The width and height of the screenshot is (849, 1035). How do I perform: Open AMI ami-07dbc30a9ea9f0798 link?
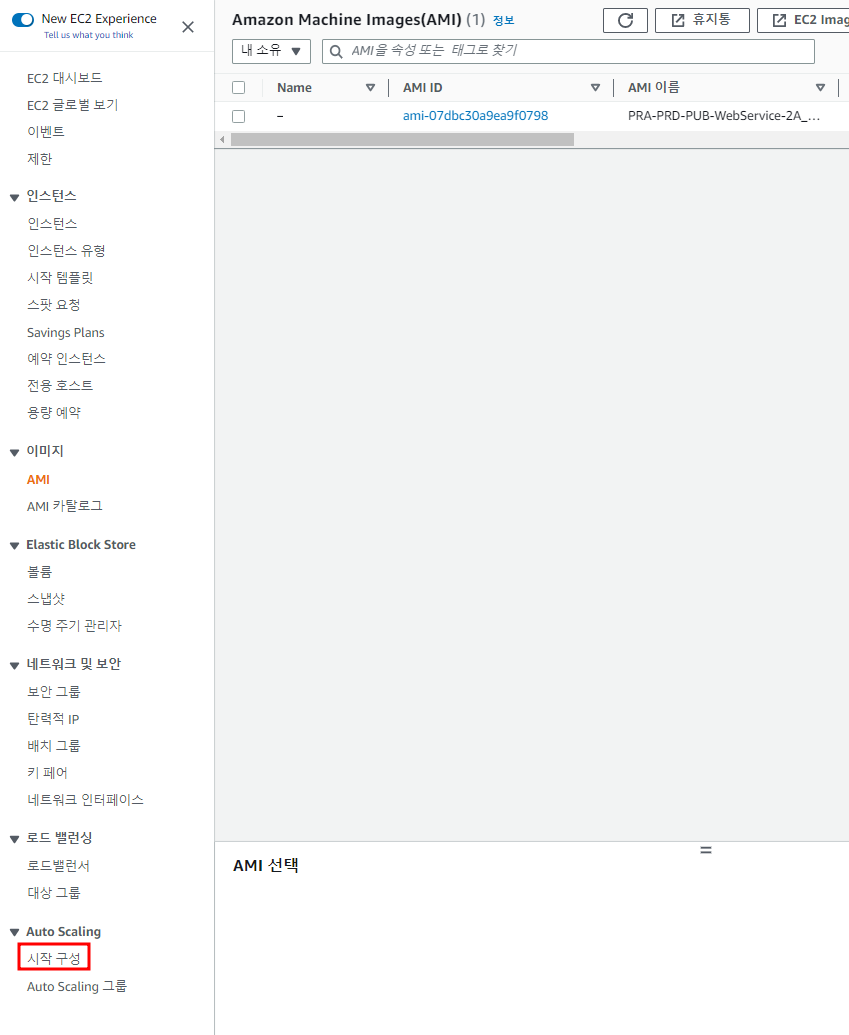pos(475,116)
